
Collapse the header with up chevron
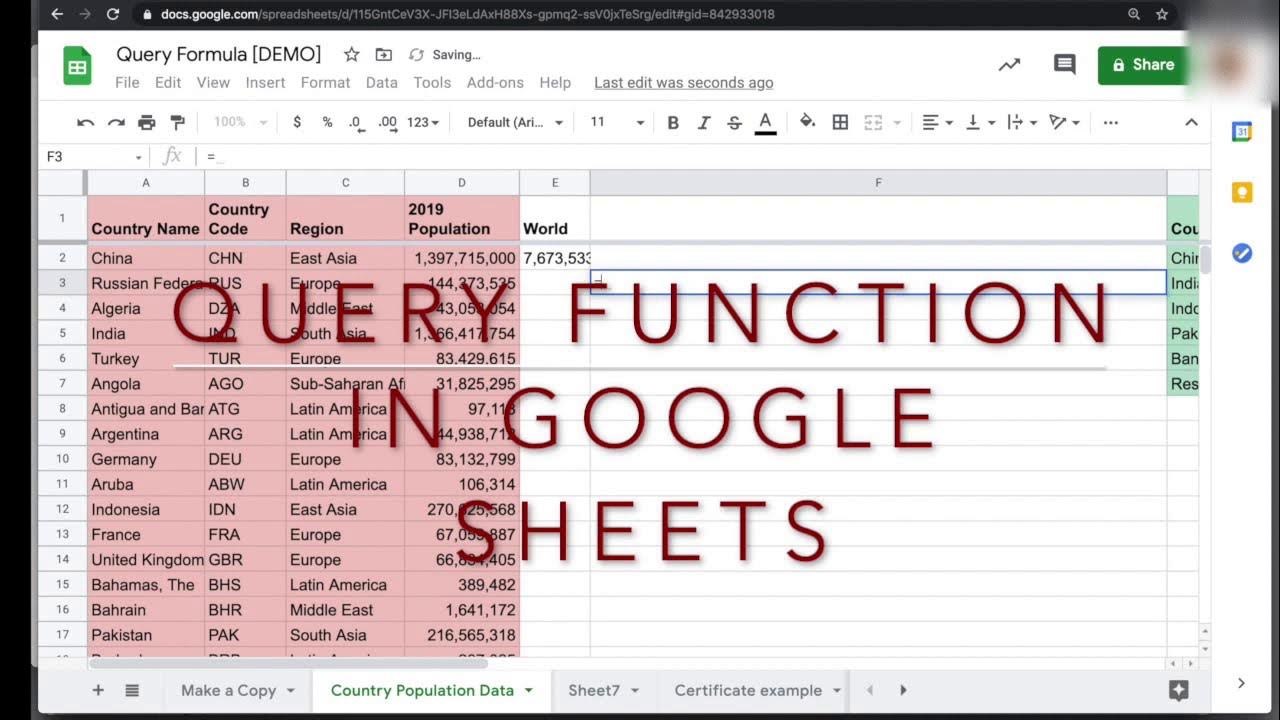coord(1191,122)
